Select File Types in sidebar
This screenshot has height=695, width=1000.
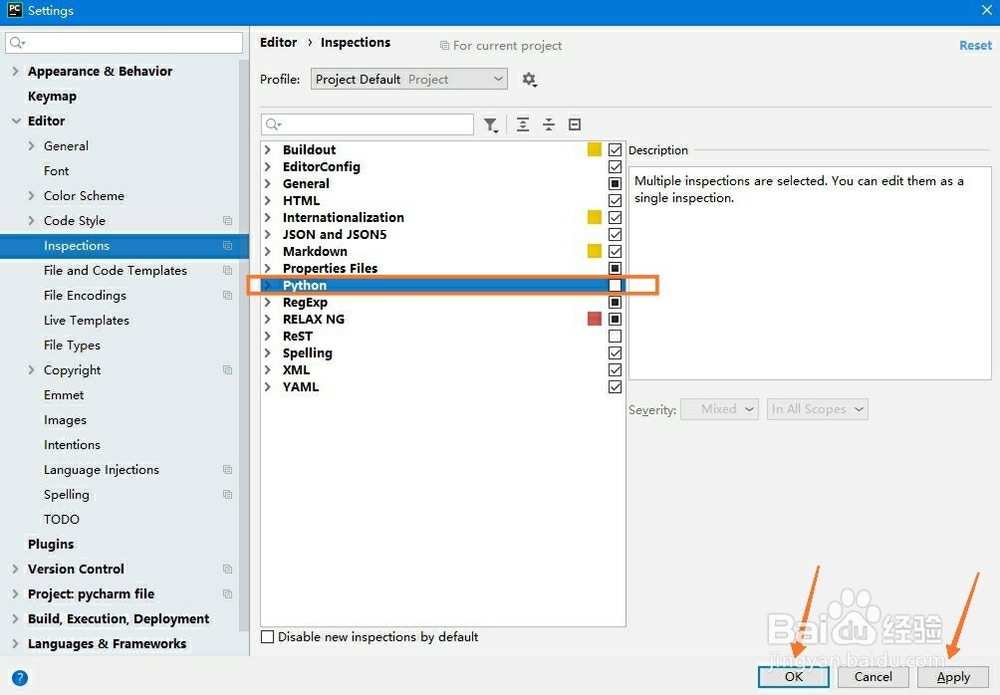pyautogui.click(x=72, y=345)
